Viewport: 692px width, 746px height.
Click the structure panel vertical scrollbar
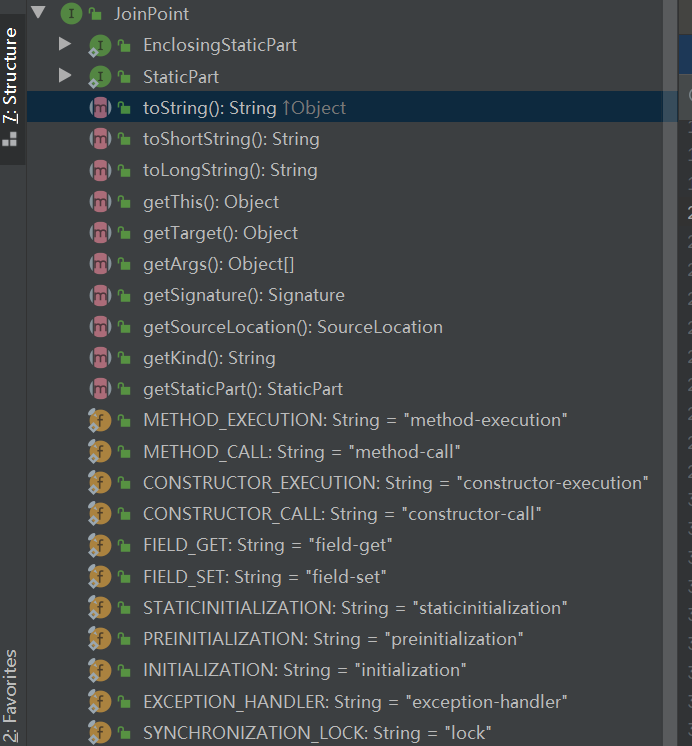[670, 373]
